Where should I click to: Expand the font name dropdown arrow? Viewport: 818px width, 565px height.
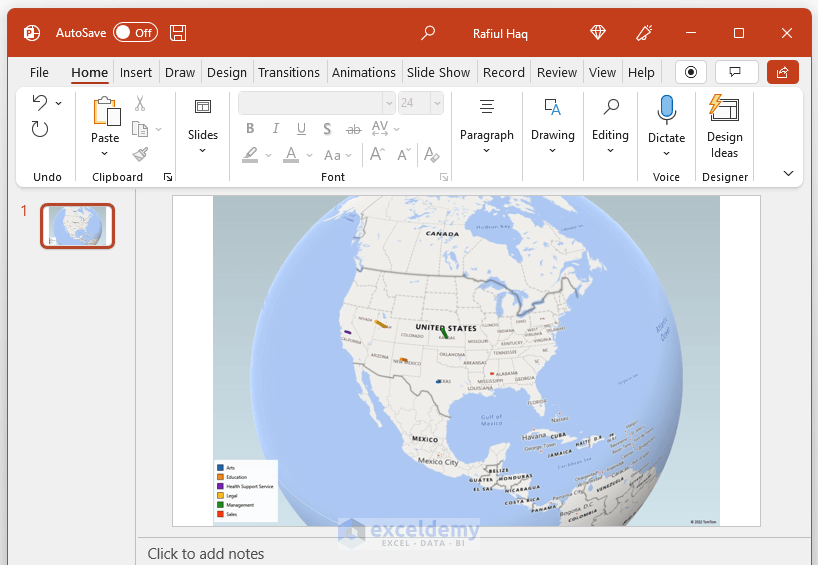tap(389, 103)
